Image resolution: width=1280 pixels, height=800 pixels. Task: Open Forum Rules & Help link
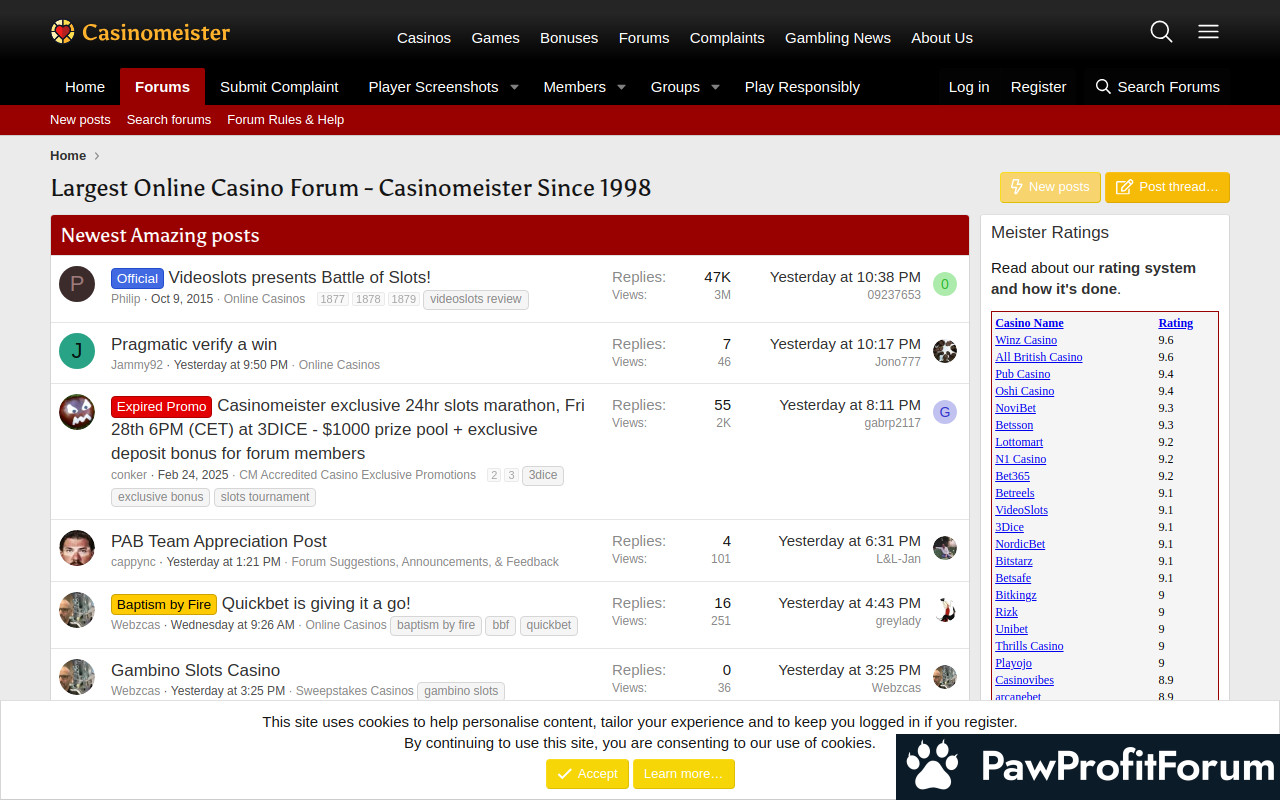[285, 120]
